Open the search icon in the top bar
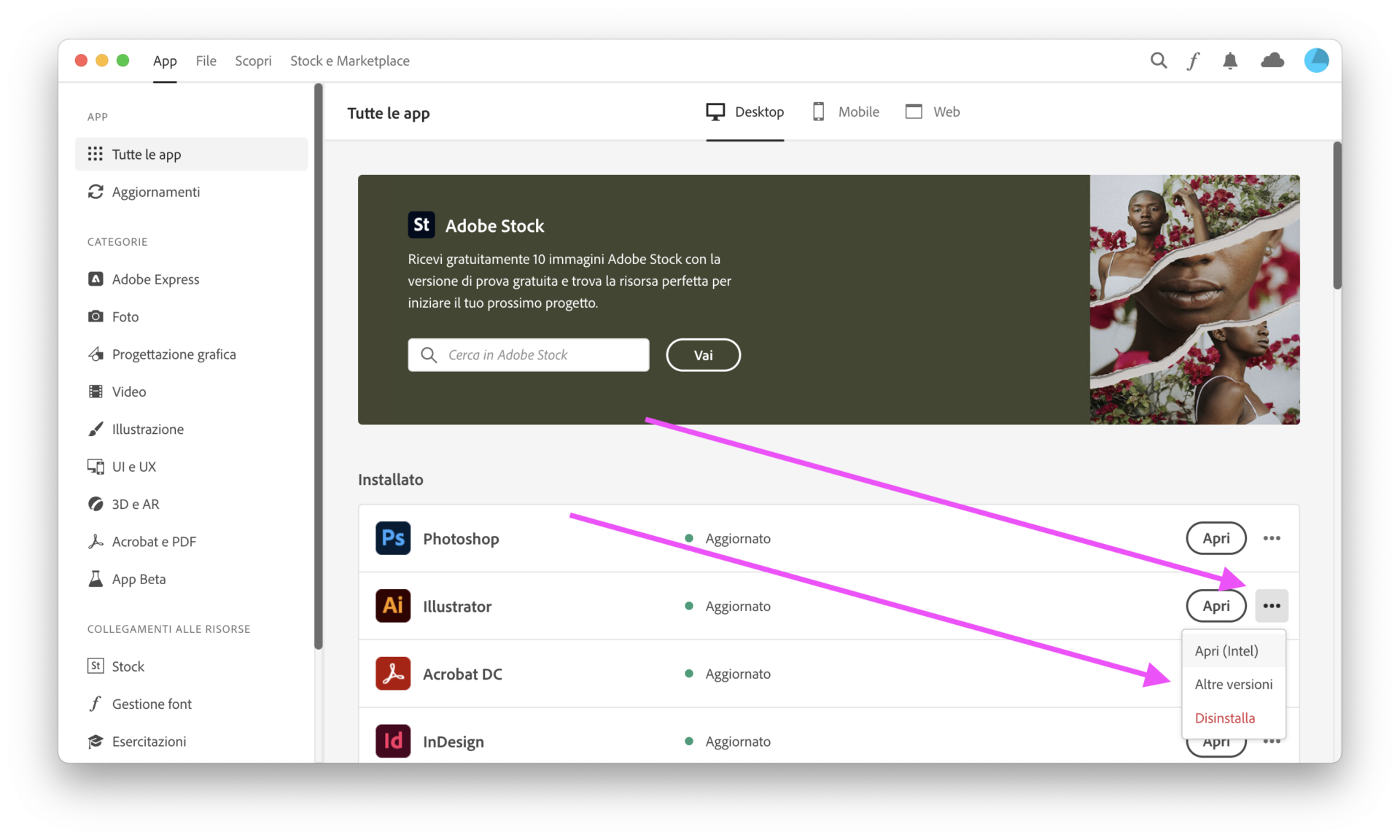 pos(1158,61)
